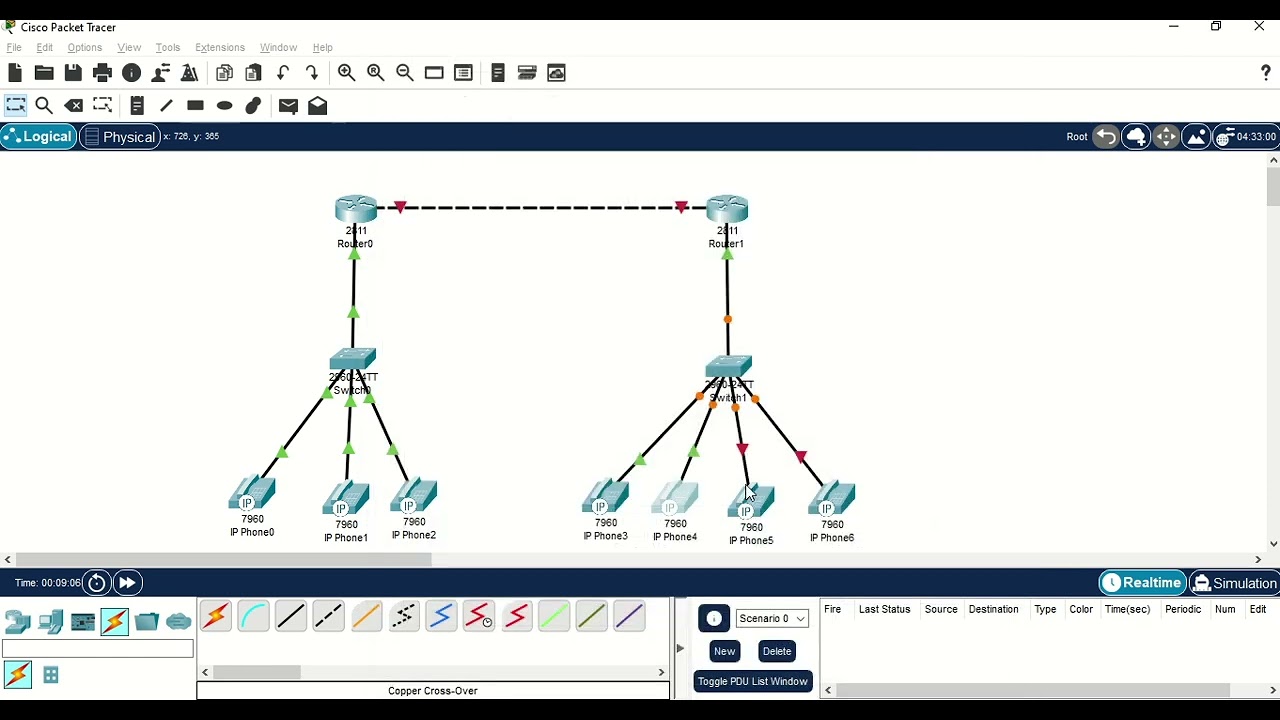The width and height of the screenshot is (1280, 720).
Task: Open the Edit menu
Action: (45, 47)
